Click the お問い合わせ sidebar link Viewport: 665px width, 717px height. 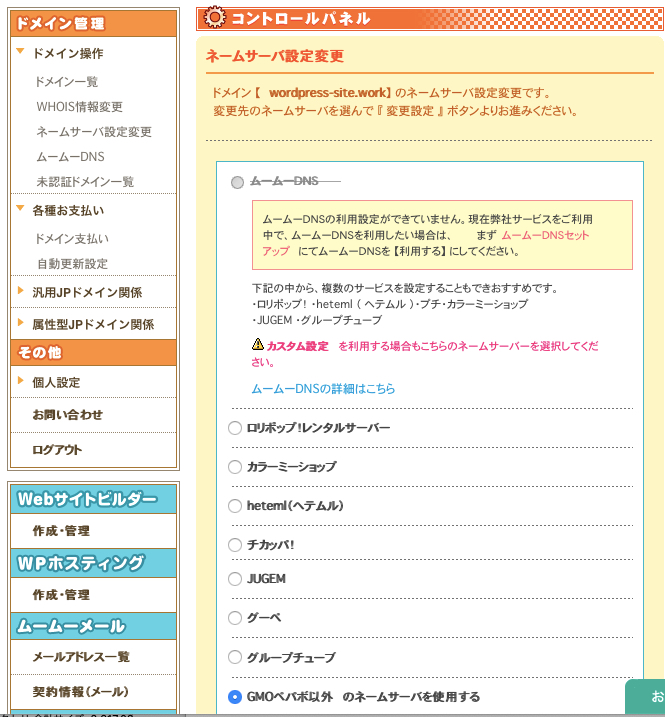[67, 415]
